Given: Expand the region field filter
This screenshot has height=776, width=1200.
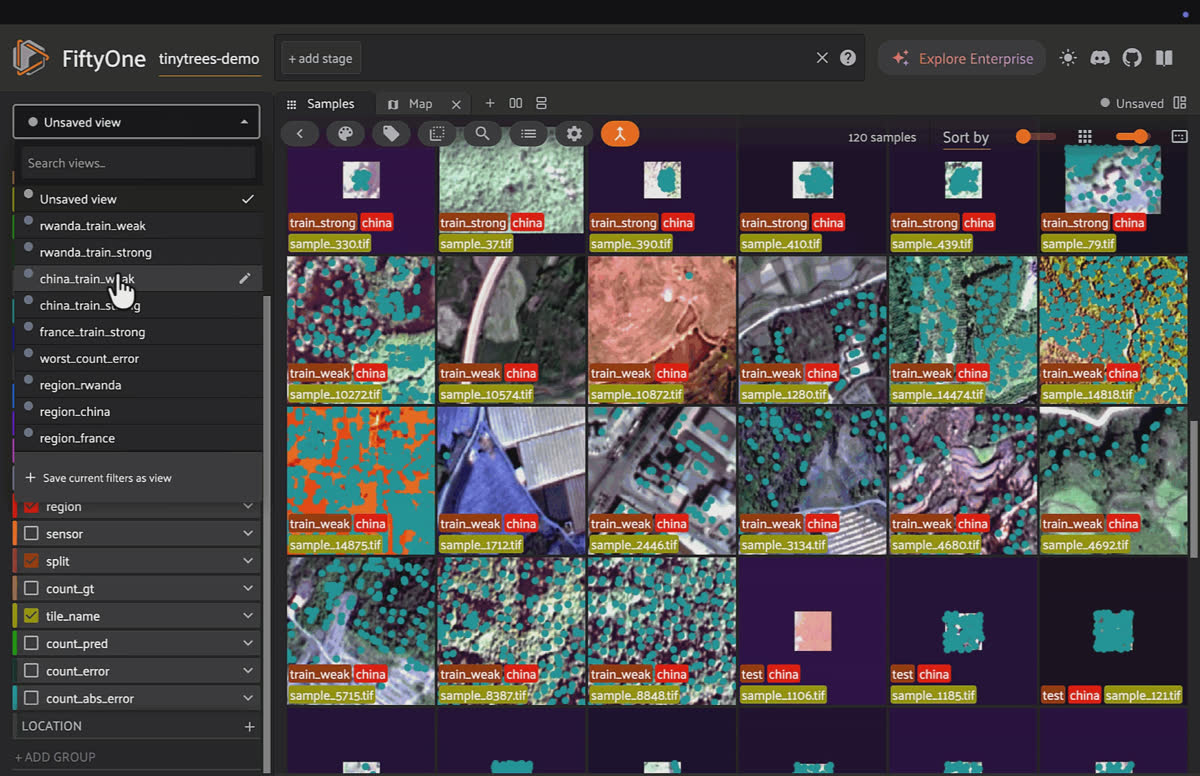Looking at the screenshot, I should (248, 507).
